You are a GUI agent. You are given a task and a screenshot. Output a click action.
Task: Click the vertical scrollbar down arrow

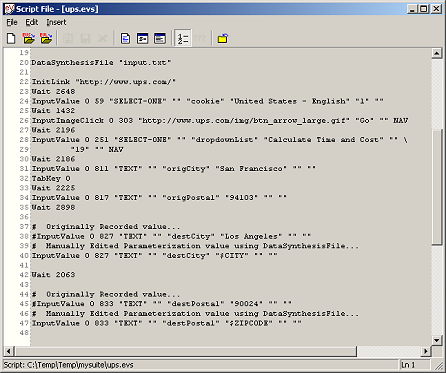pos(437,340)
